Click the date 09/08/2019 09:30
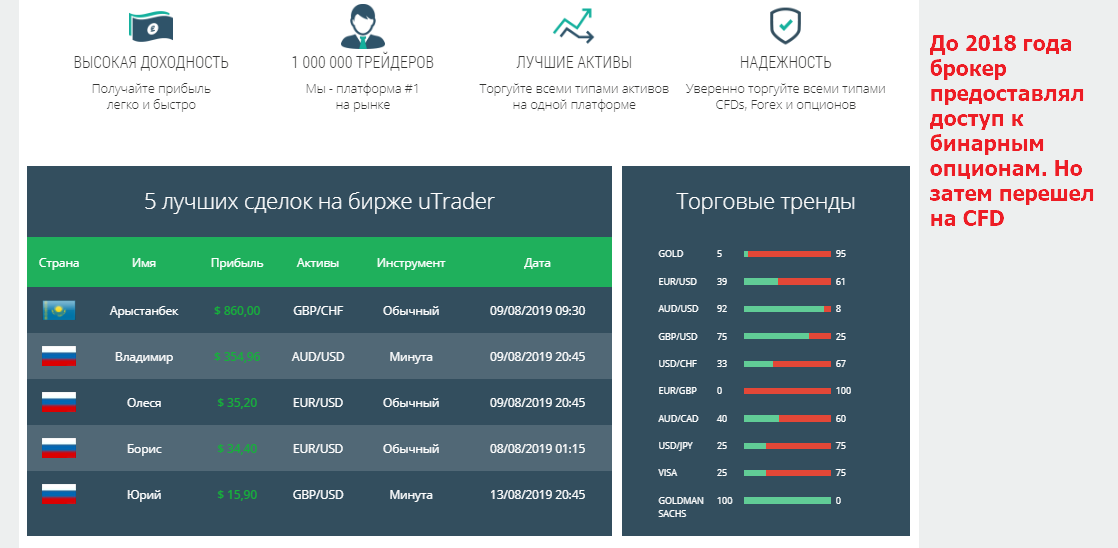 pyautogui.click(x=538, y=311)
